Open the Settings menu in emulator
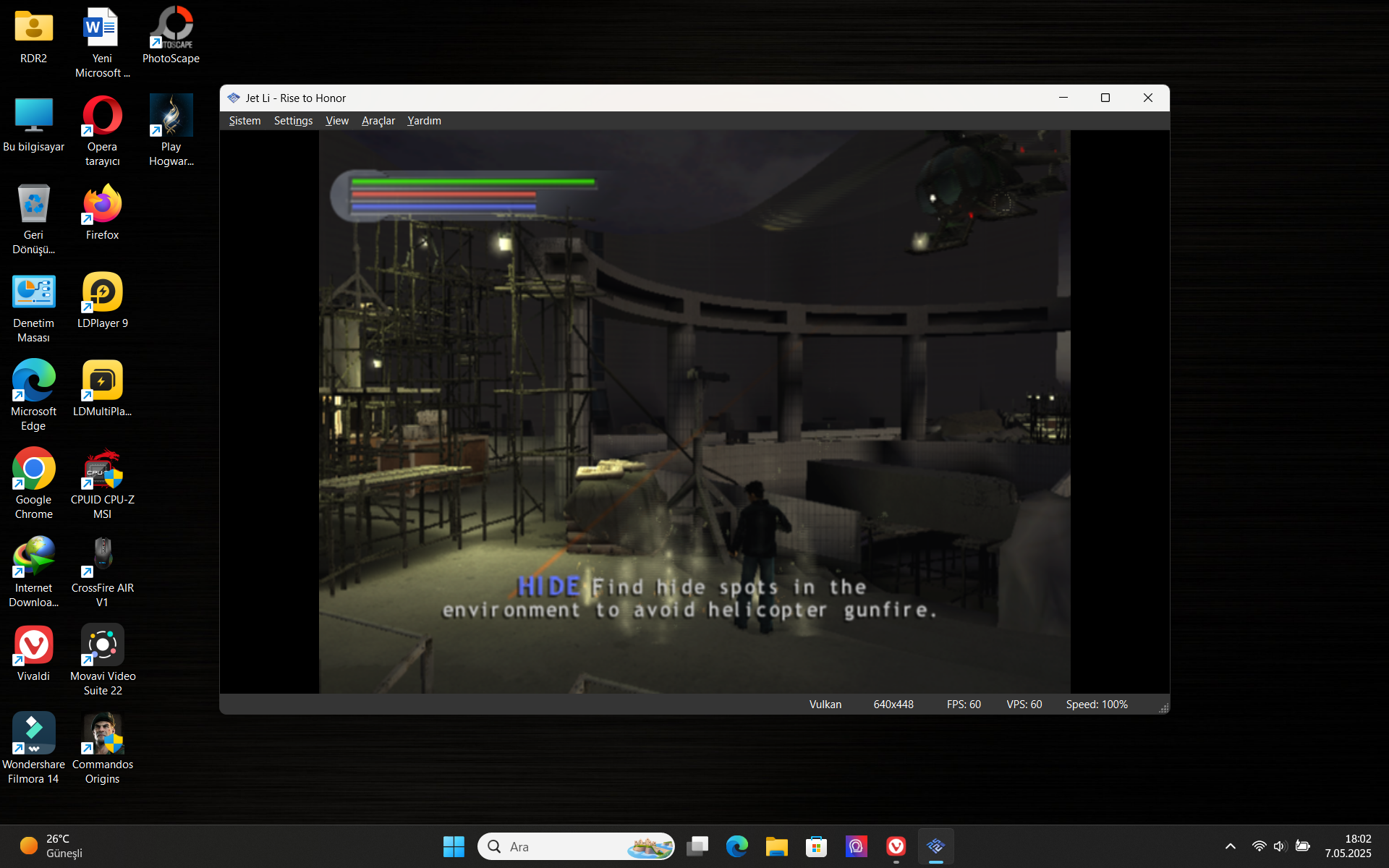The height and width of the screenshot is (868, 1389). click(x=293, y=121)
